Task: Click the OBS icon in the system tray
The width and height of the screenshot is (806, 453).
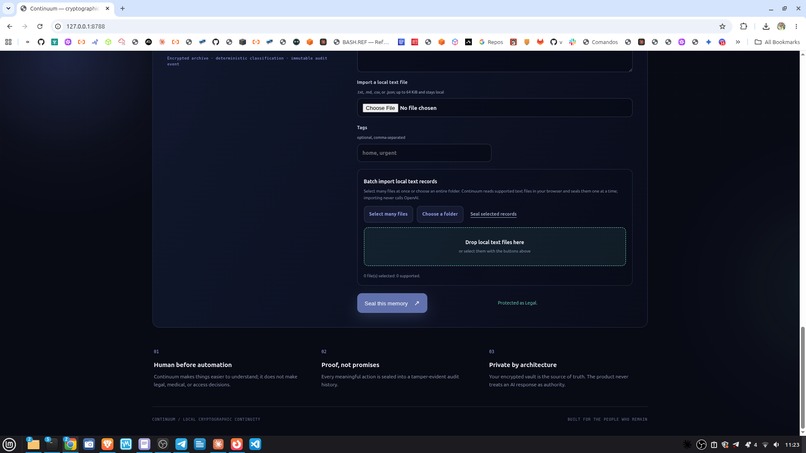Action: point(701,445)
